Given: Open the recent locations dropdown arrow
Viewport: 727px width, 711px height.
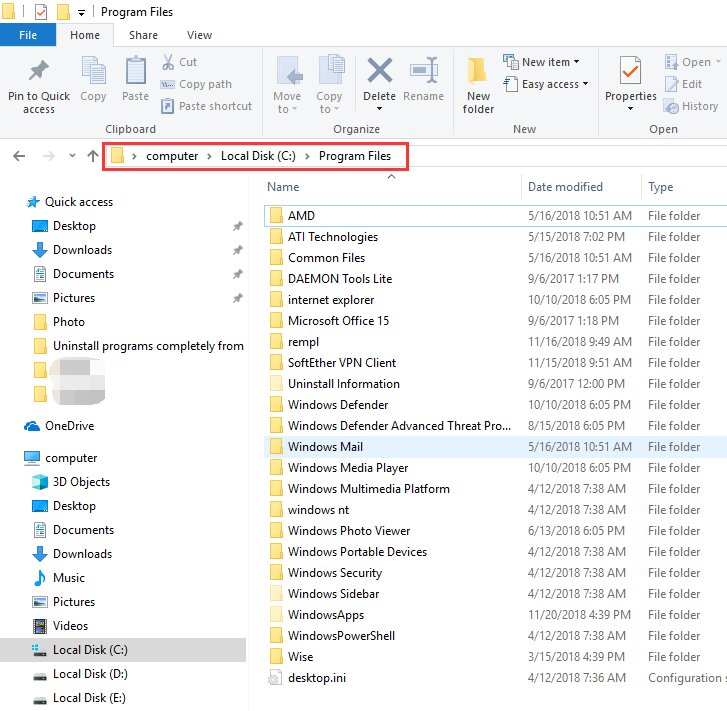Looking at the screenshot, I should [x=72, y=155].
